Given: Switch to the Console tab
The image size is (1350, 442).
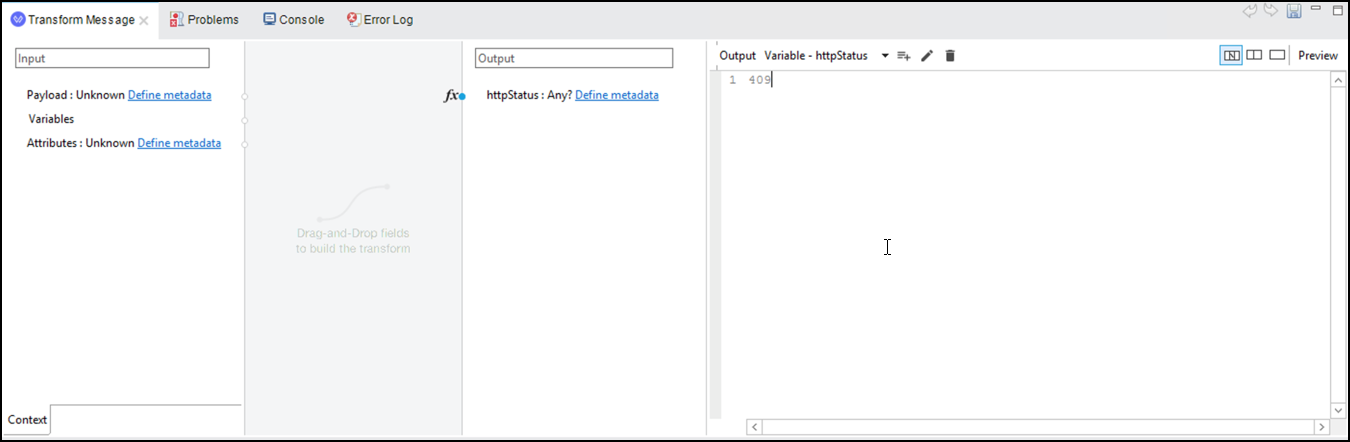Looking at the screenshot, I should pyautogui.click(x=293, y=20).
